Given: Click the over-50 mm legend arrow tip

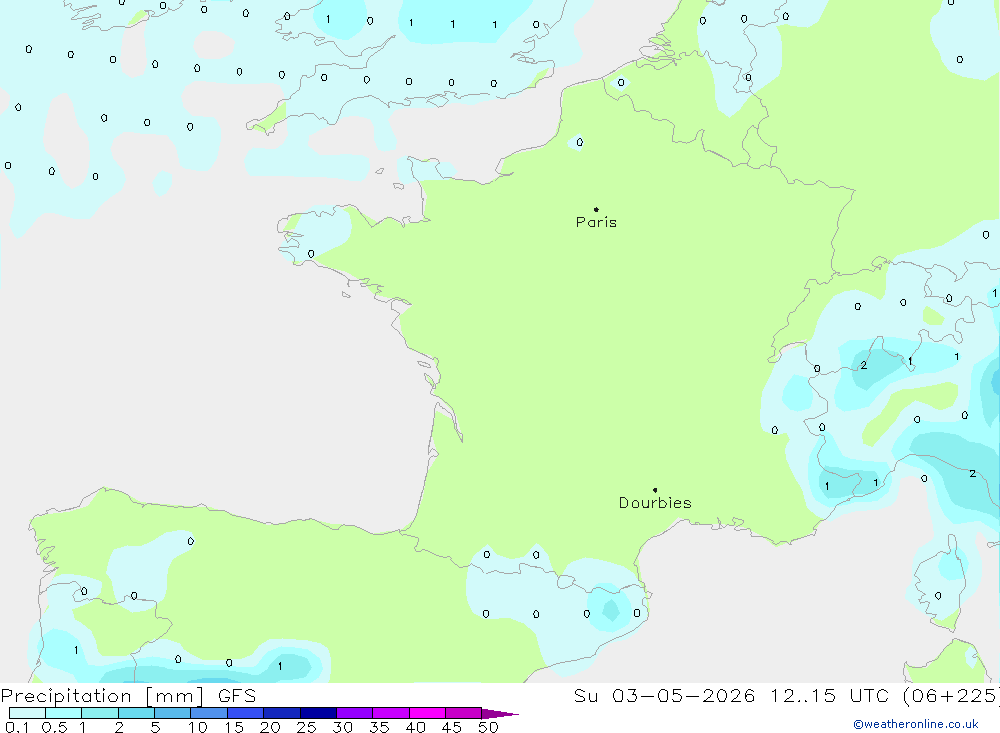Looking at the screenshot, I should tap(500, 714).
